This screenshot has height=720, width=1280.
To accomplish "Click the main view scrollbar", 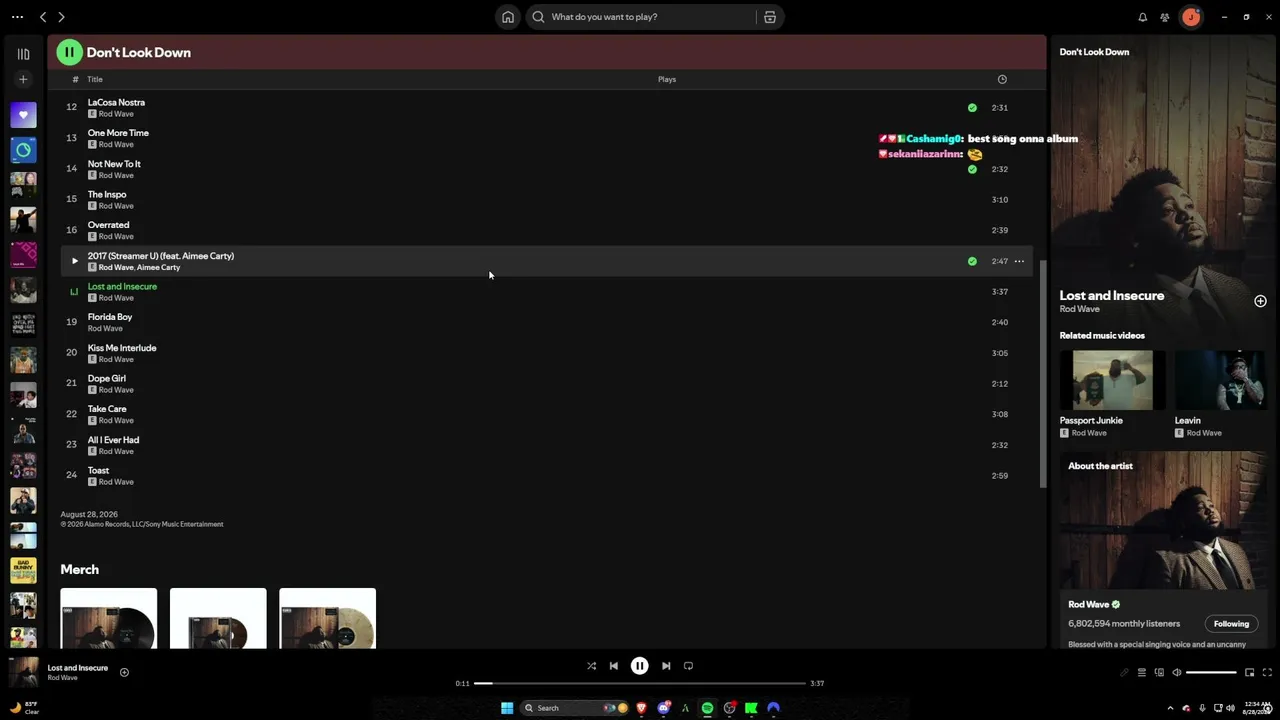I will click(x=1043, y=375).
